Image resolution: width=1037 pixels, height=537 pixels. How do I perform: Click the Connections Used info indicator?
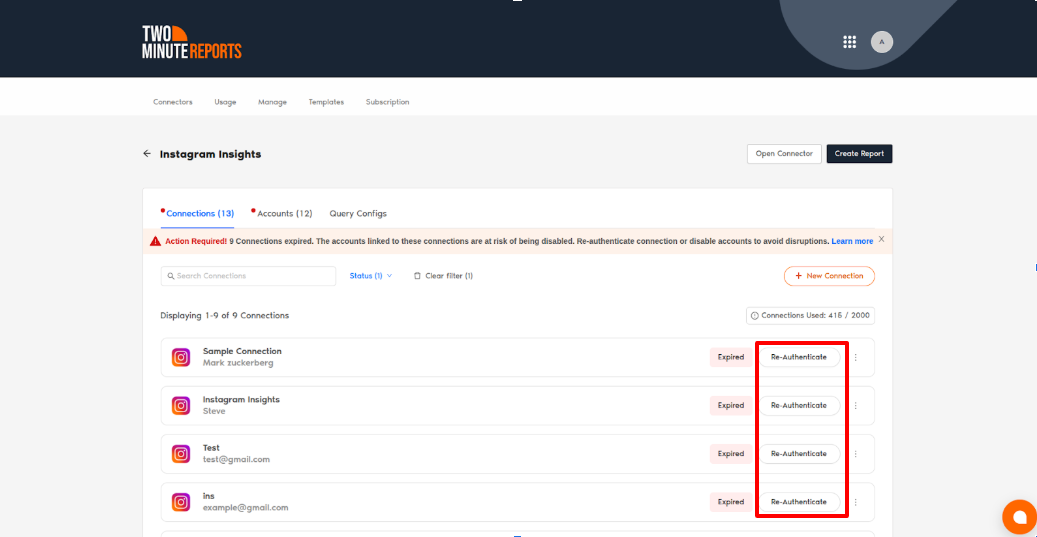click(x=810, y=315)
